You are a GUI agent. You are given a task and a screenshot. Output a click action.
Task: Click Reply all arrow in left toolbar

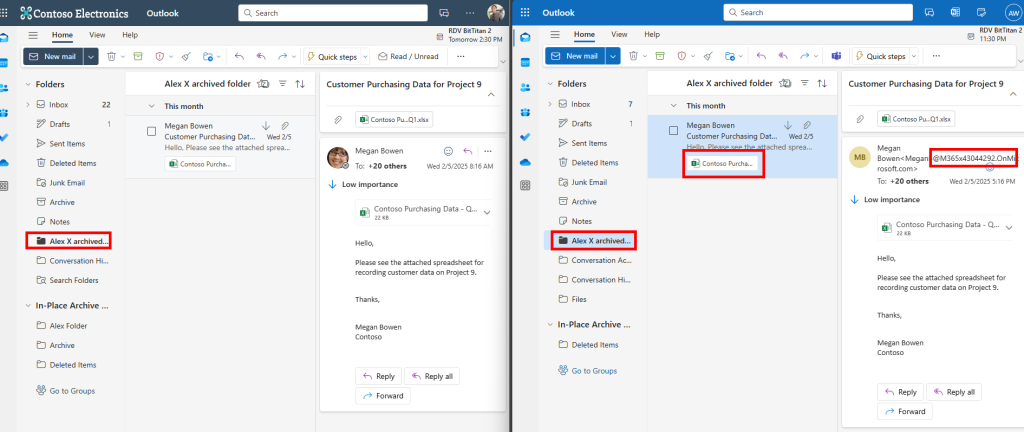click(x=261, y=57)
